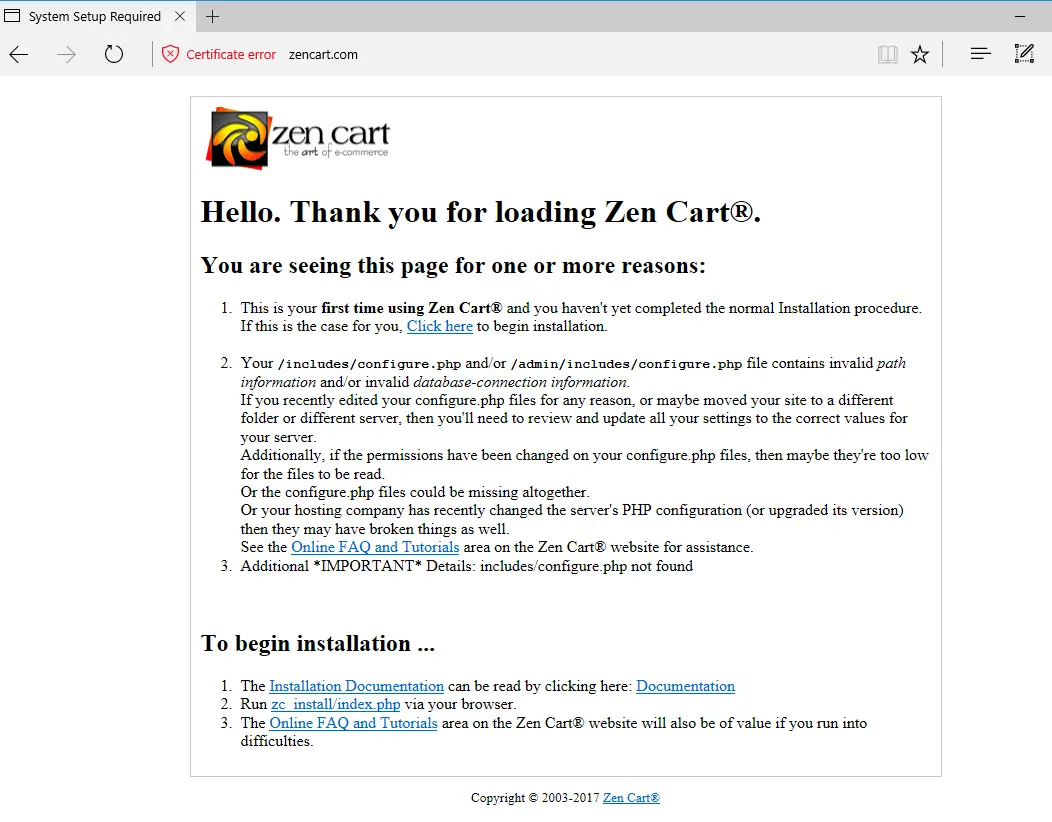Click the forward navigation arrow
Viewport: 1052px width, 822px height.
click(x=66, y=54)
